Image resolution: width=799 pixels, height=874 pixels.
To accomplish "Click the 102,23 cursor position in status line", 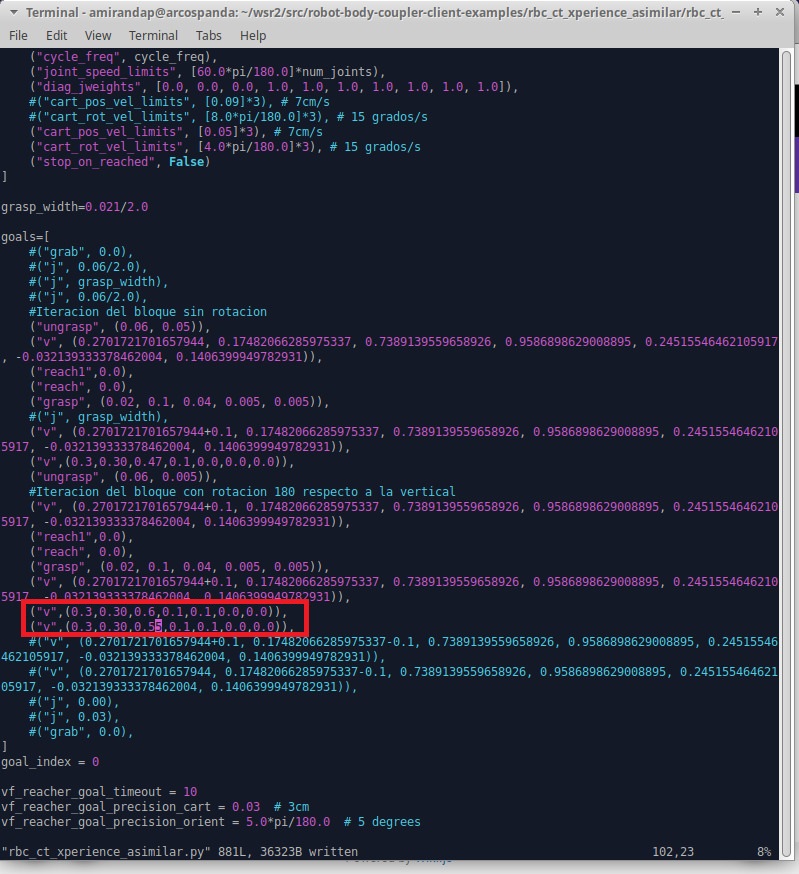I will pyautogui.click(x=671, y=851).
